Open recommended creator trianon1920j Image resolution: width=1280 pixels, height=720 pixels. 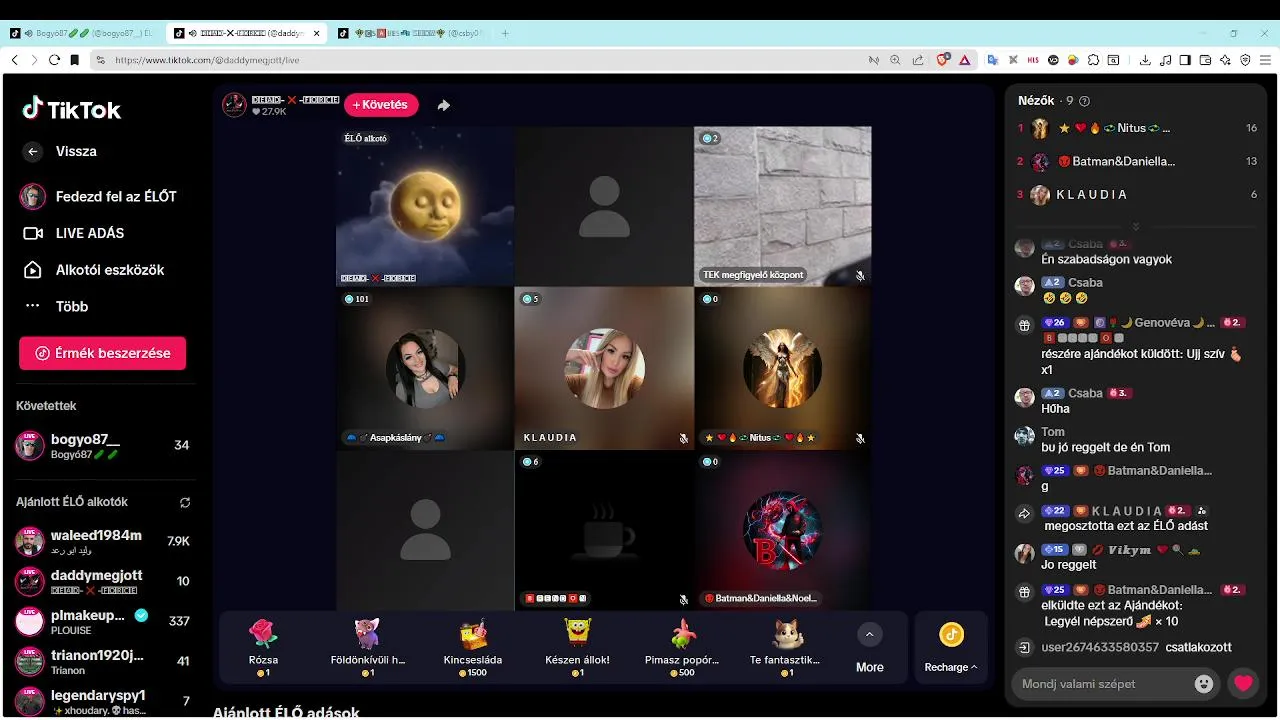(102, 661)
